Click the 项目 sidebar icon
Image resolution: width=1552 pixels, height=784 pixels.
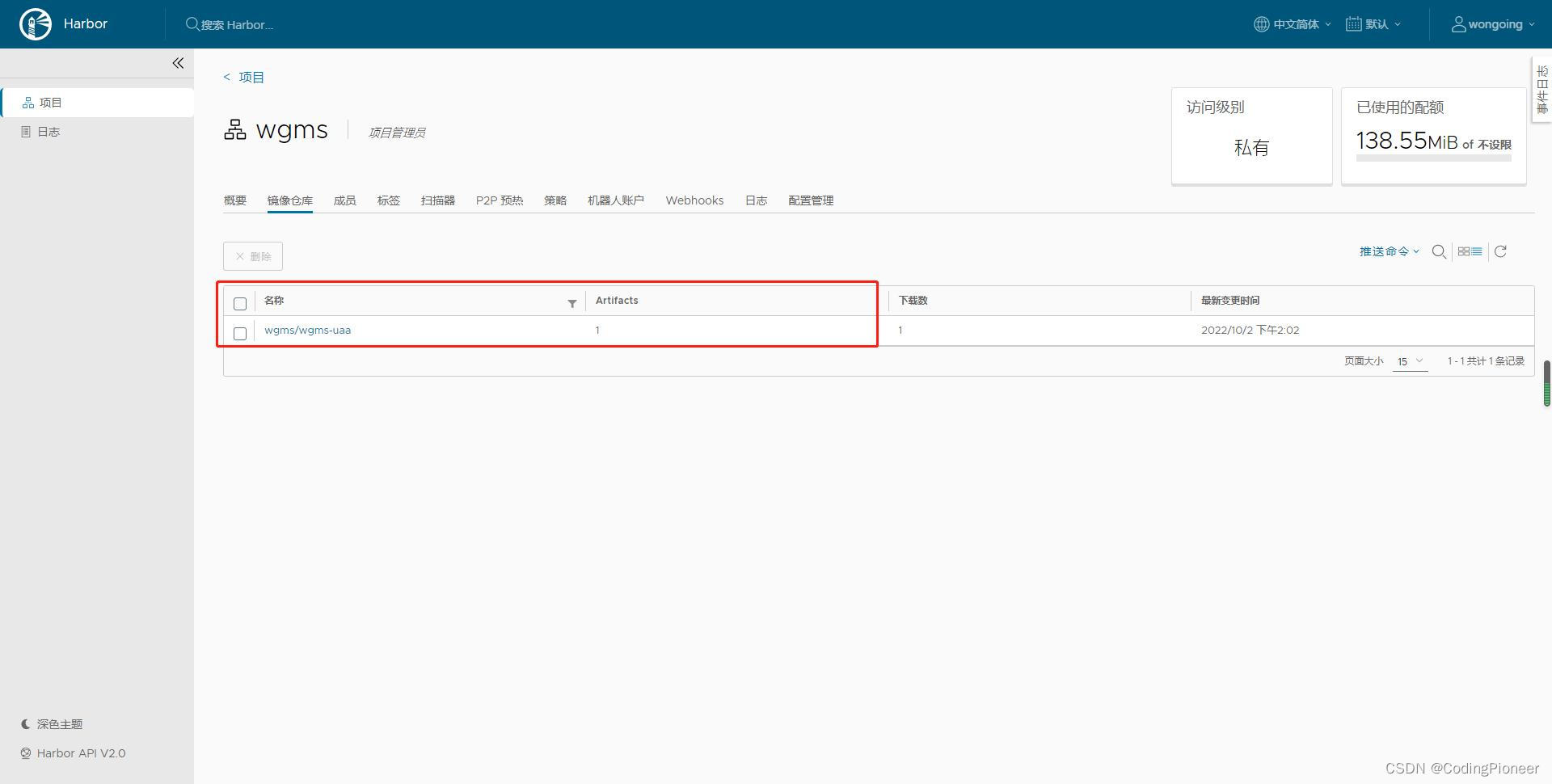[x=28, y=103]
